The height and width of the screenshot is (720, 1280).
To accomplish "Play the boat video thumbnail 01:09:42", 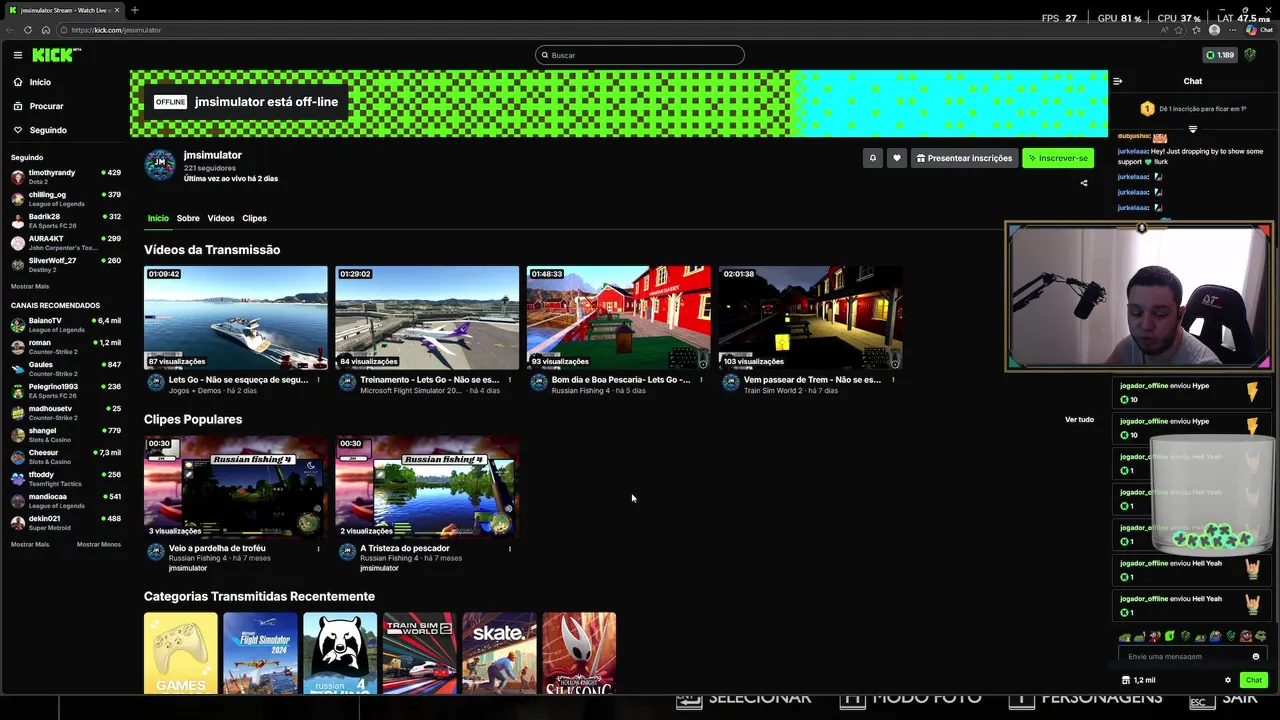I will click(x=236, y=318).
